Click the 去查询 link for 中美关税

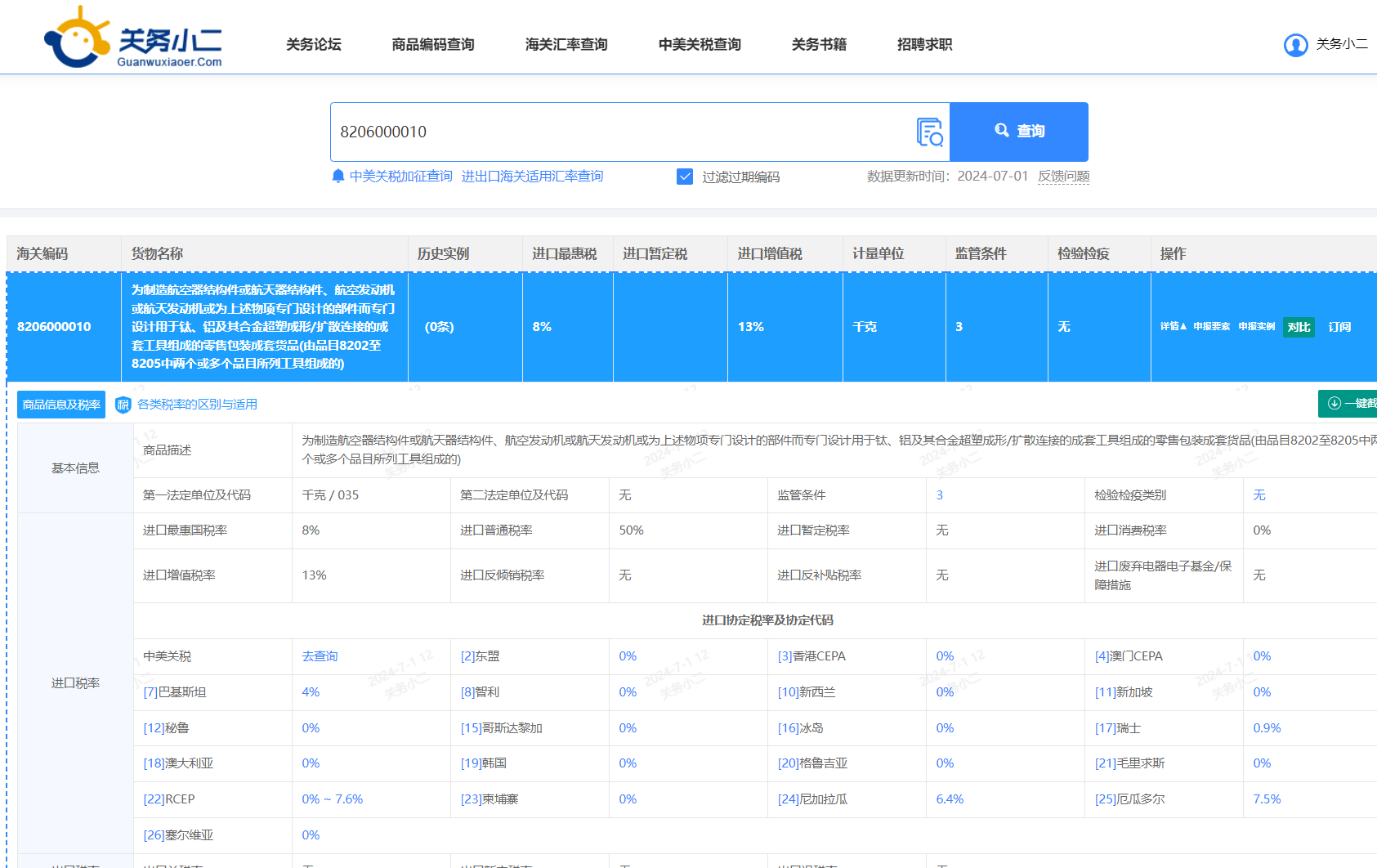pyautogui.click(x=320, y=656)
